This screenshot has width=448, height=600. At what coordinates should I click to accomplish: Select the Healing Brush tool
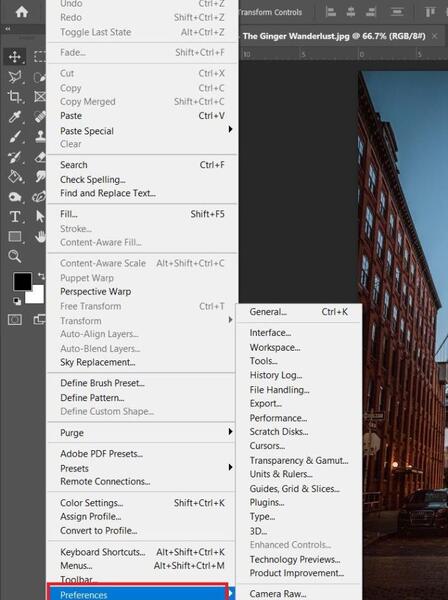click(x=40, y=117)
